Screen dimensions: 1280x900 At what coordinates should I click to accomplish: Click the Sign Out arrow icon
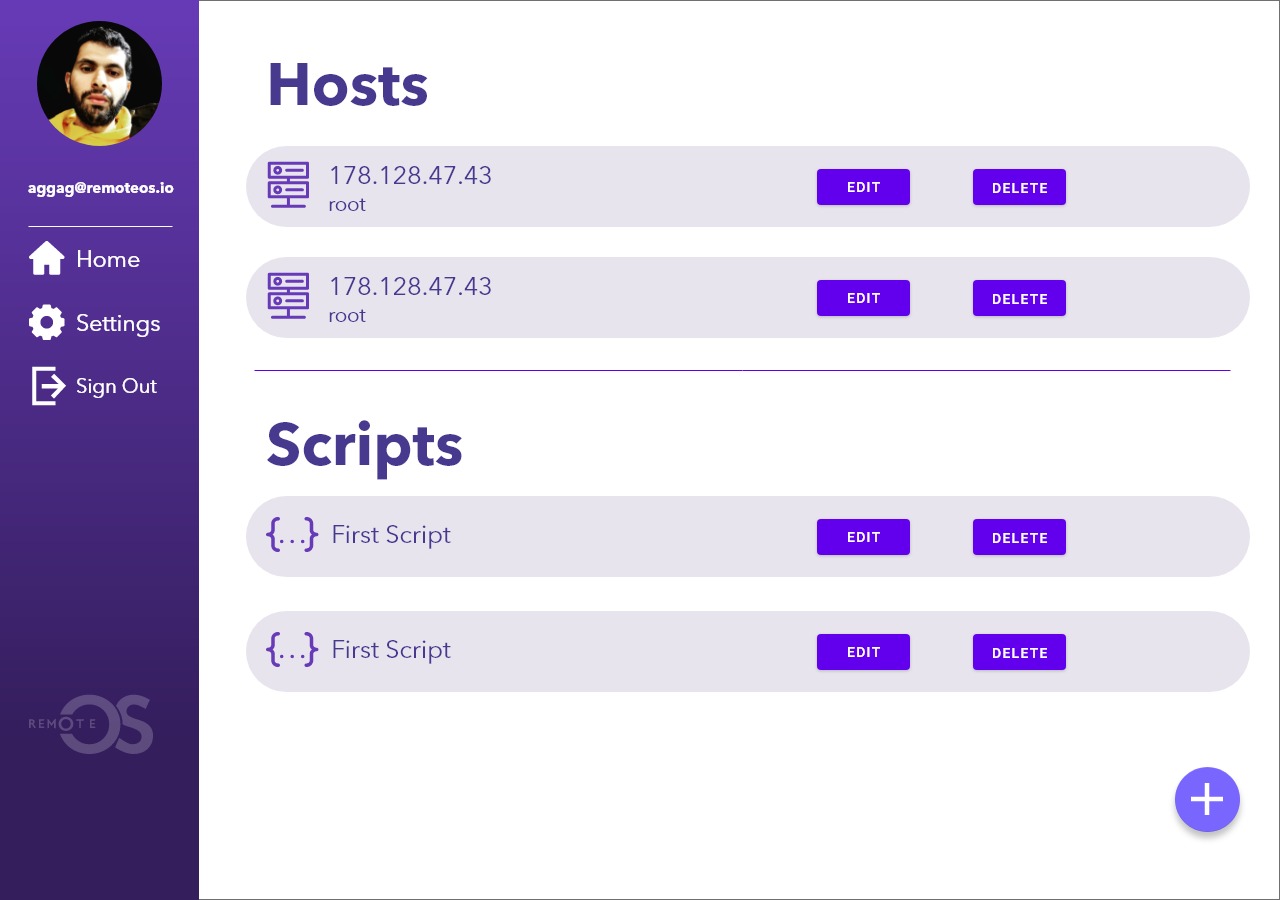[48, 386]
